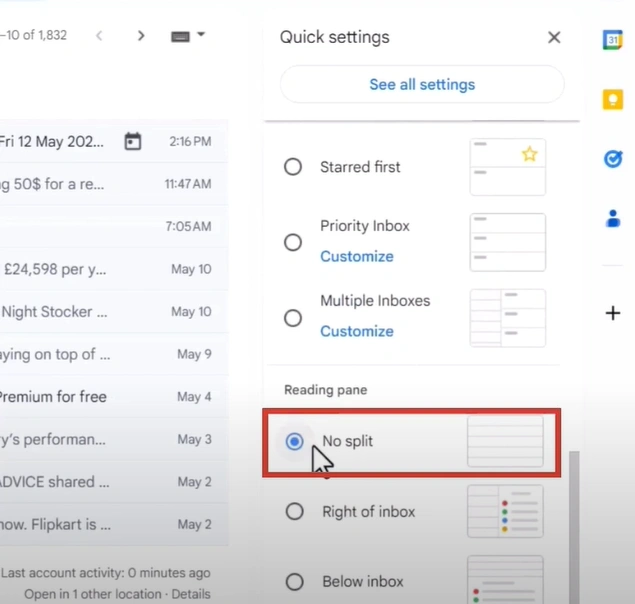Click the Starred first preview thumbnail

(508, 167)
